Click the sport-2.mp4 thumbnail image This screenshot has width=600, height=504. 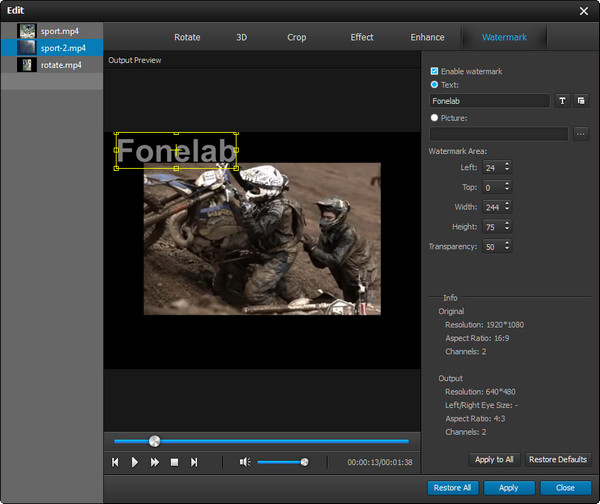[x=27, y=48]
